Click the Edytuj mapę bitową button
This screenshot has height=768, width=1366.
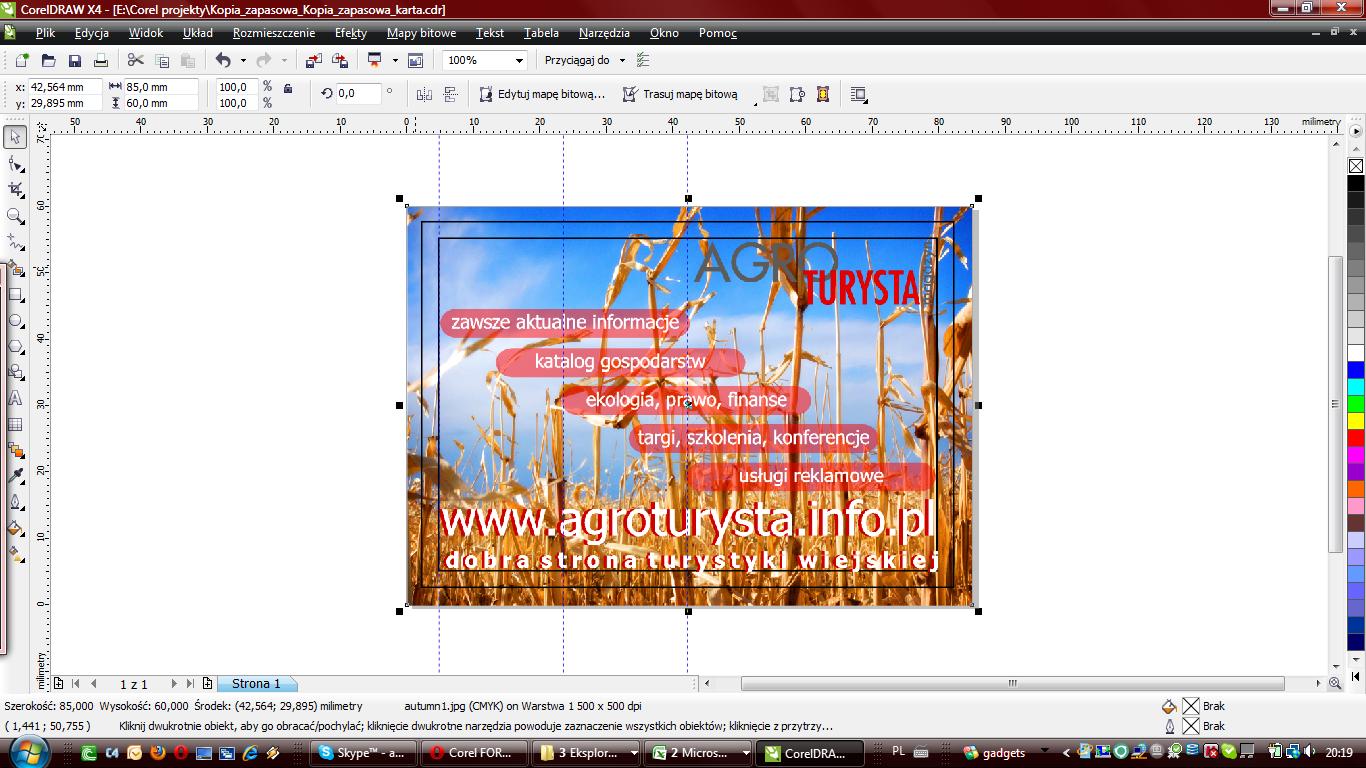542,94
